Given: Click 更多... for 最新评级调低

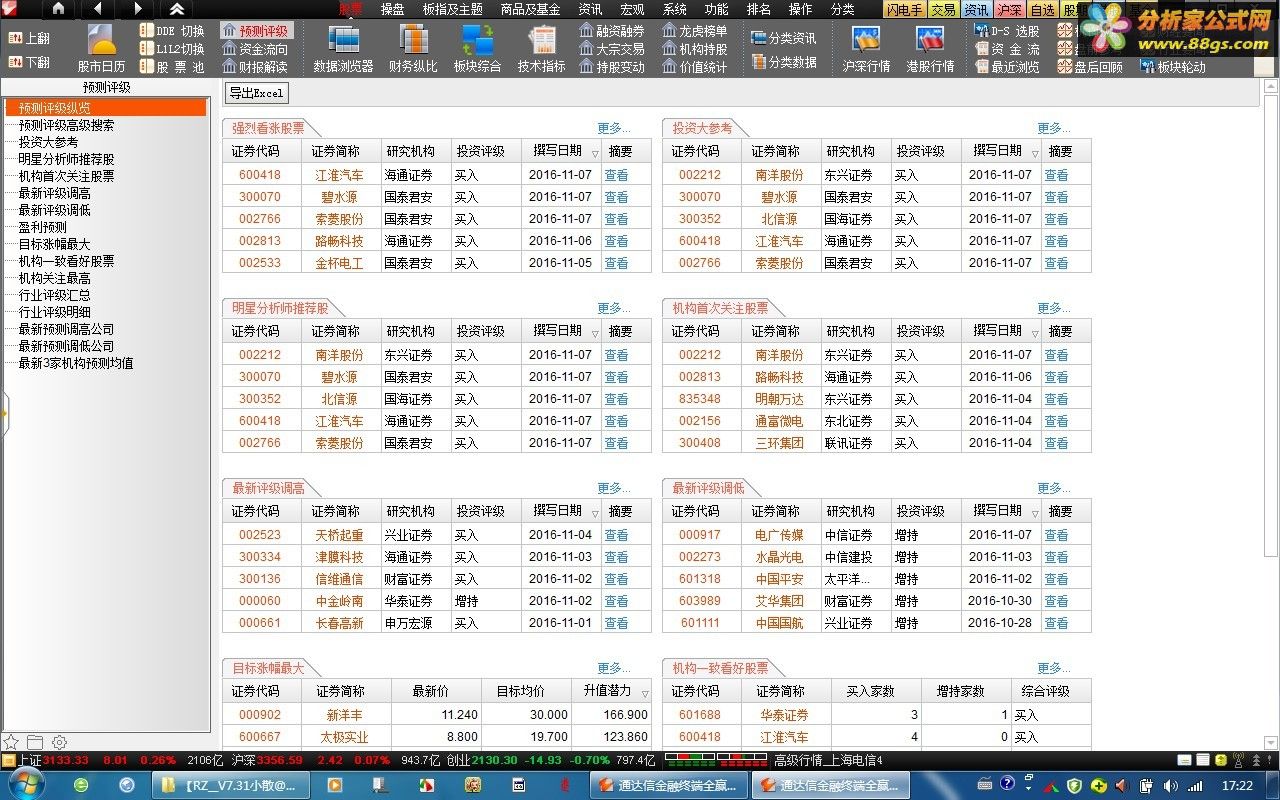Looking at the screenshot, I should coord(1054,488).
